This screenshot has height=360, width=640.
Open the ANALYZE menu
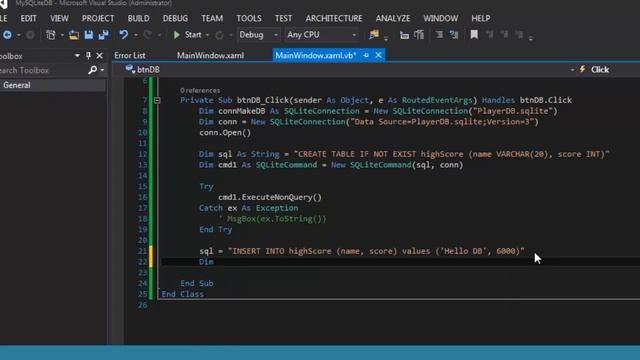click(393, 18)
